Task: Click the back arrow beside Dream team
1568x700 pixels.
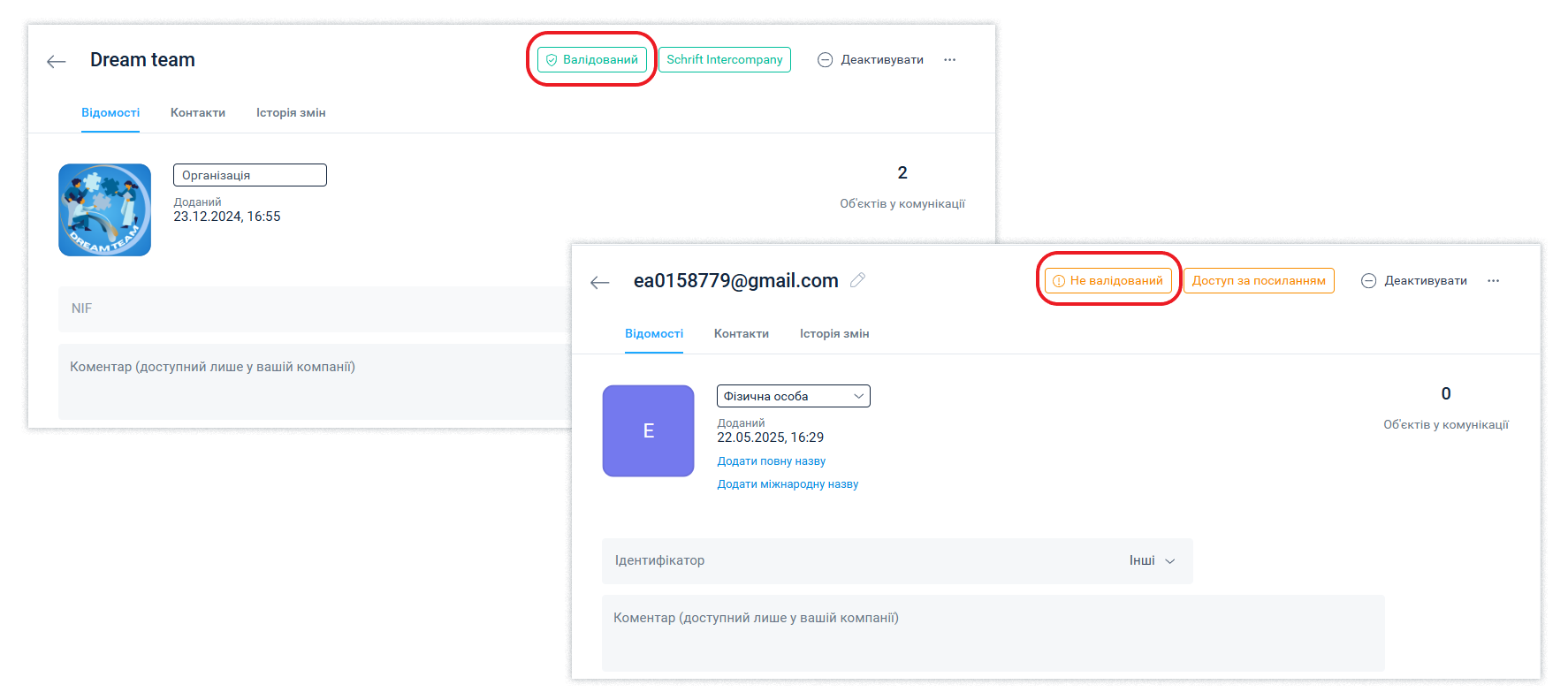Action: click(x=57, y=61)
